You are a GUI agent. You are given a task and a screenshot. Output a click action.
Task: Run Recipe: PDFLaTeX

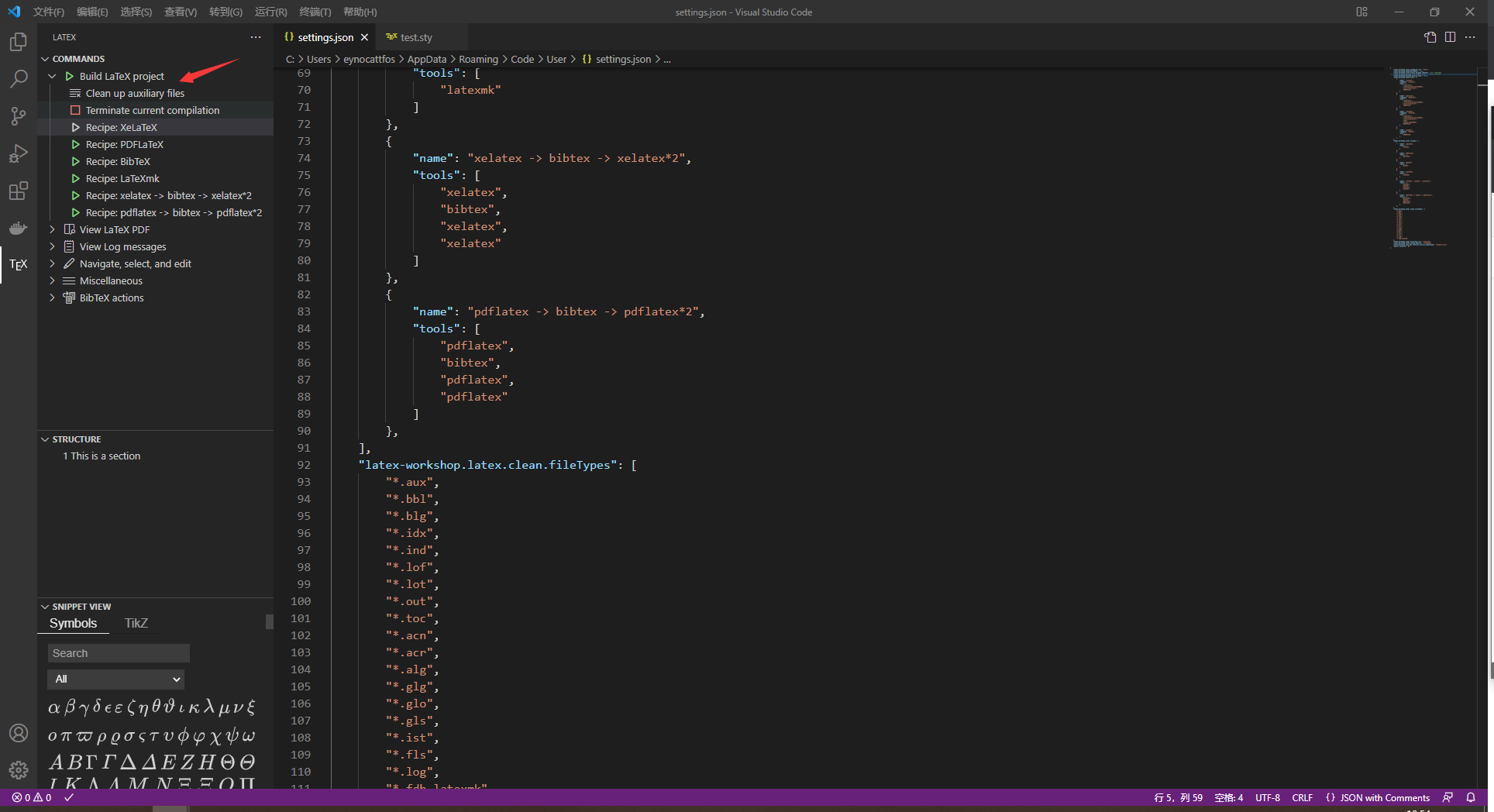pos(124,144)
